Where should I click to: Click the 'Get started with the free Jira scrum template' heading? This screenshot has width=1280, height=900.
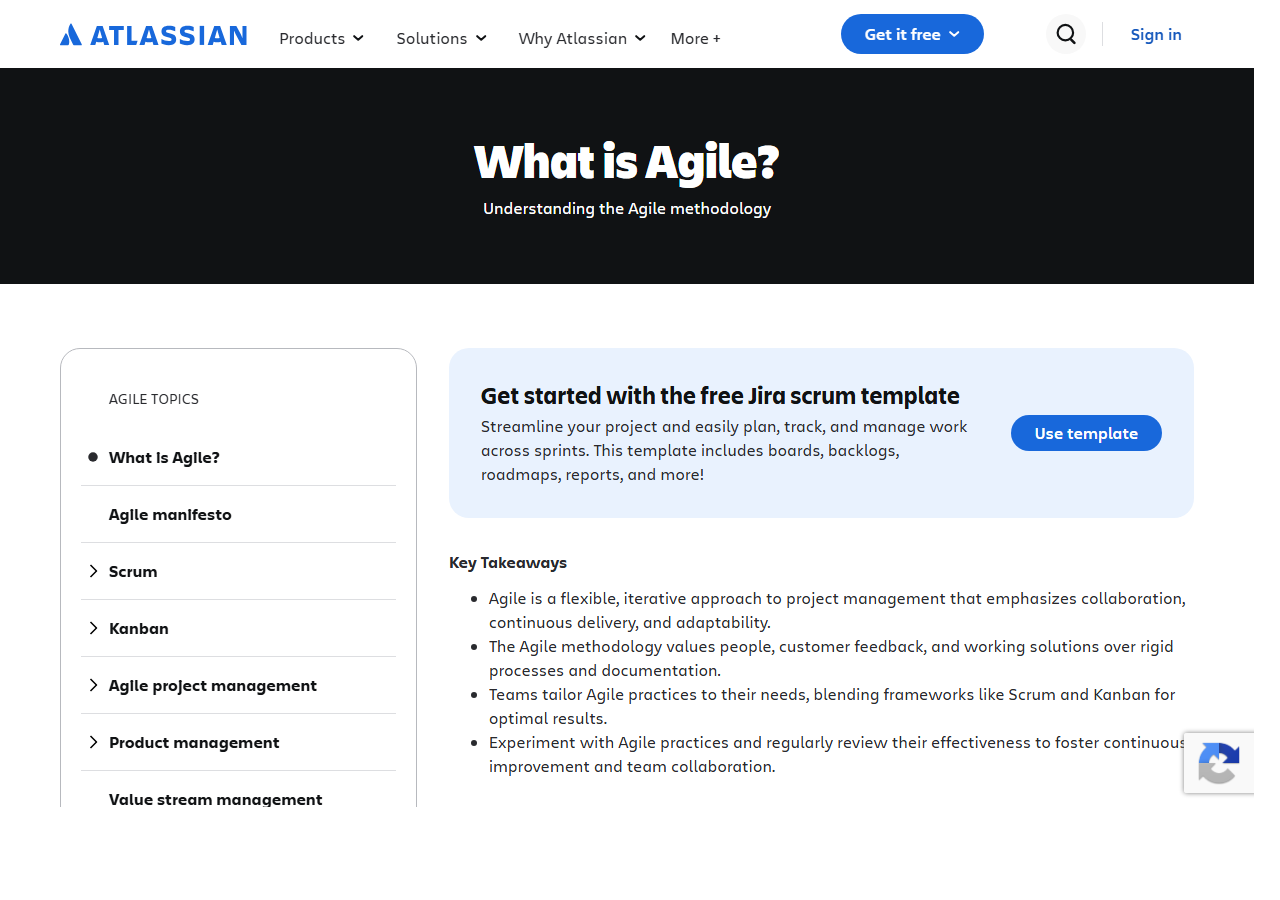click(x=720, y=395)
